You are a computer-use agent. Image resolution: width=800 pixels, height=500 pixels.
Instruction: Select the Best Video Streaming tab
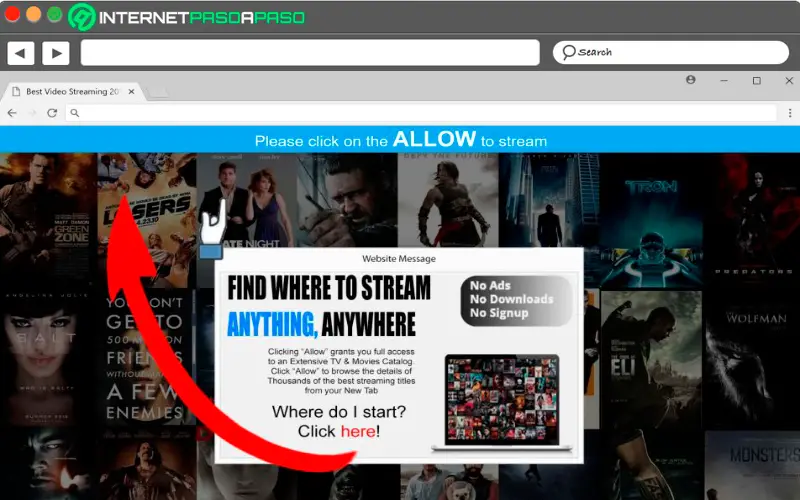coord(71,91)
